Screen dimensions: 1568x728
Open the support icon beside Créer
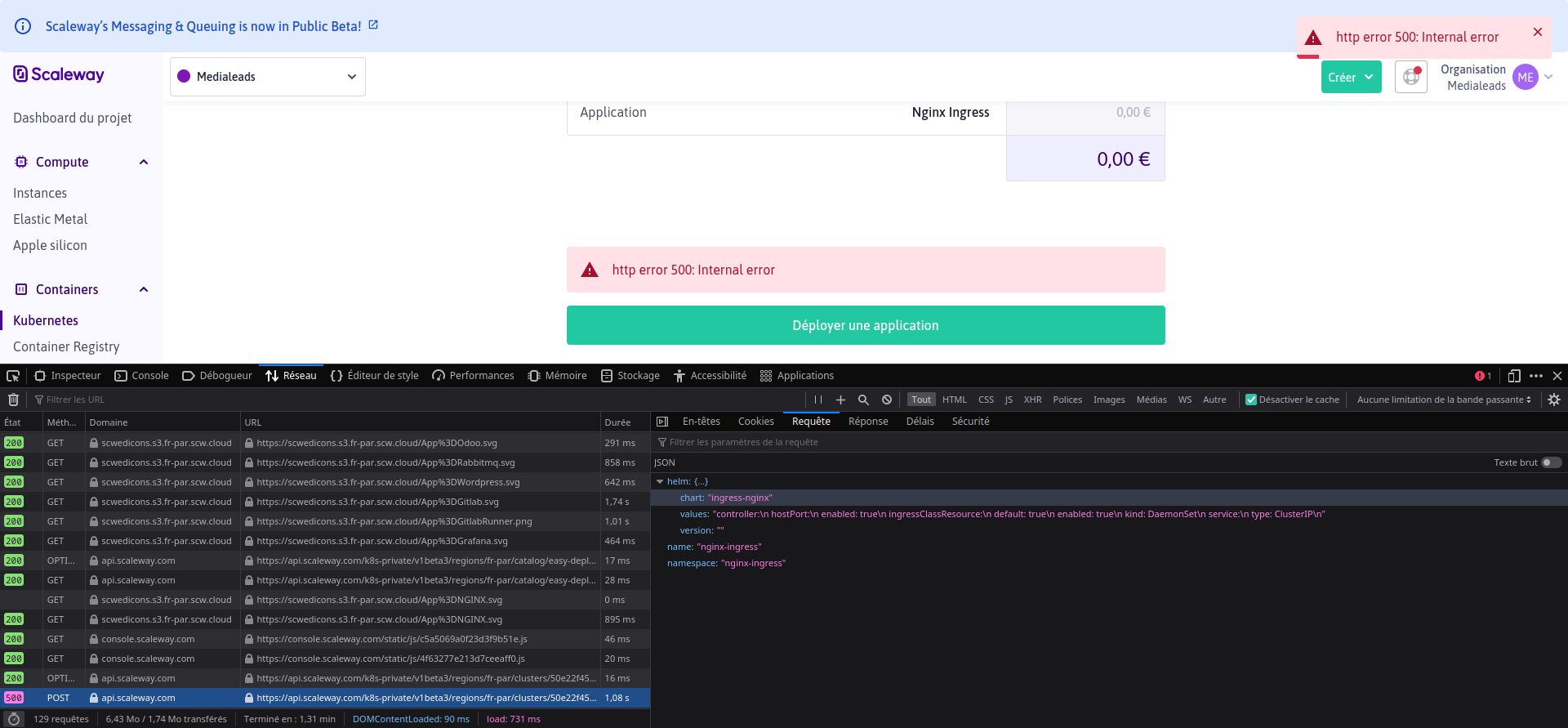coord(1411,77)
